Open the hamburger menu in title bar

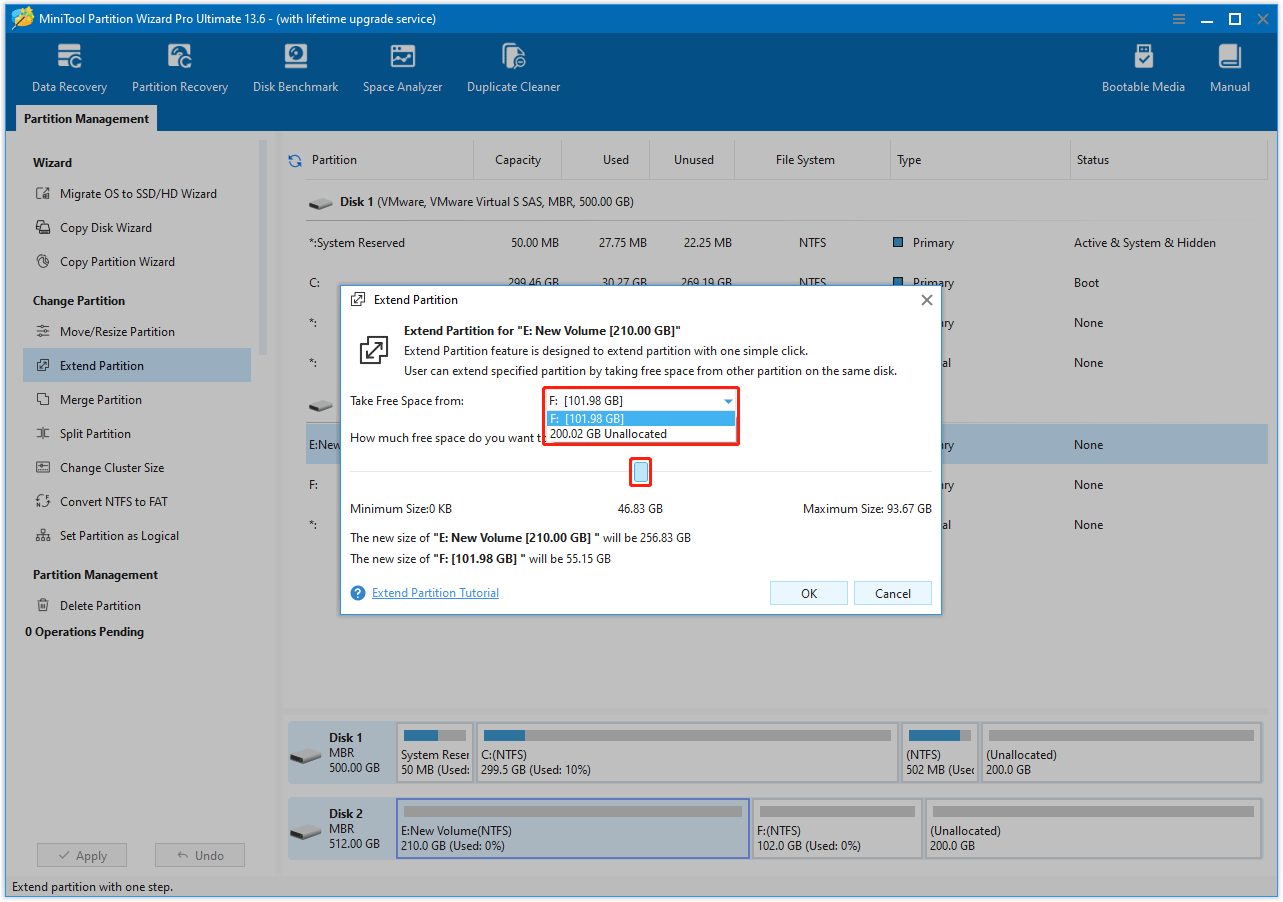coord(1181,19)
